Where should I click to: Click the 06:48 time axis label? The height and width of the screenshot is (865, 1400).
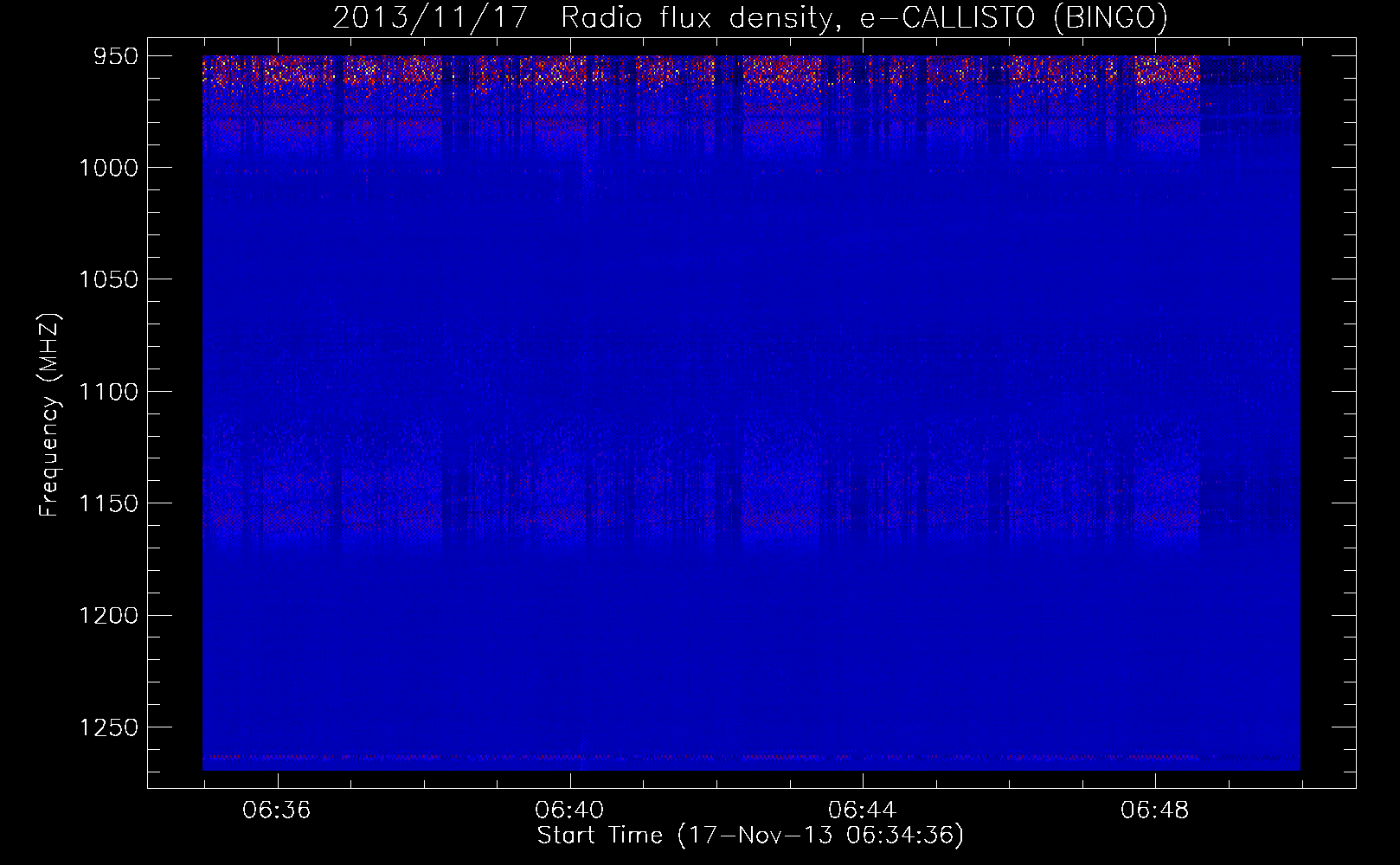tap(1155, 811)
